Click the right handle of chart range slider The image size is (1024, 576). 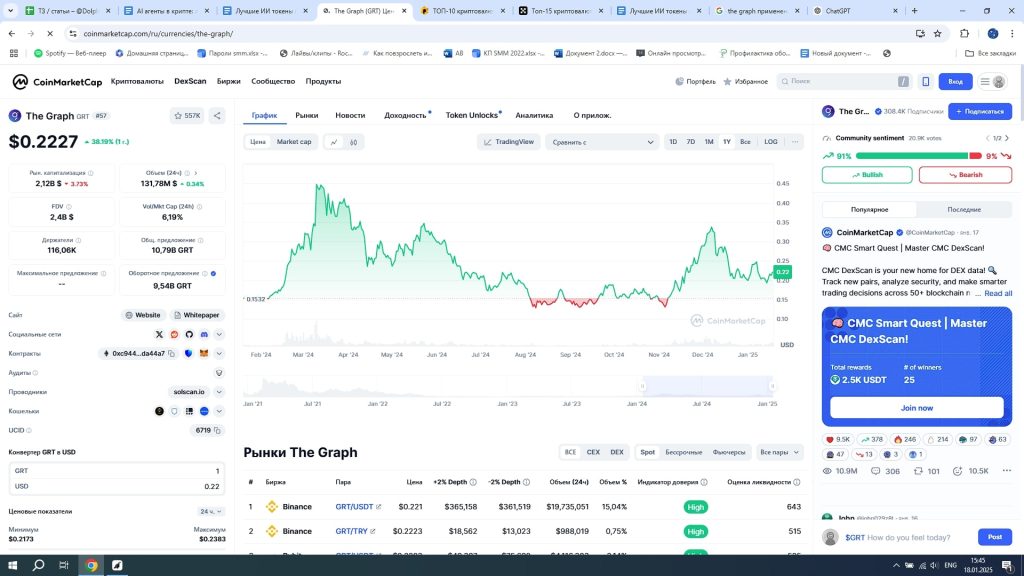[772, 387]
